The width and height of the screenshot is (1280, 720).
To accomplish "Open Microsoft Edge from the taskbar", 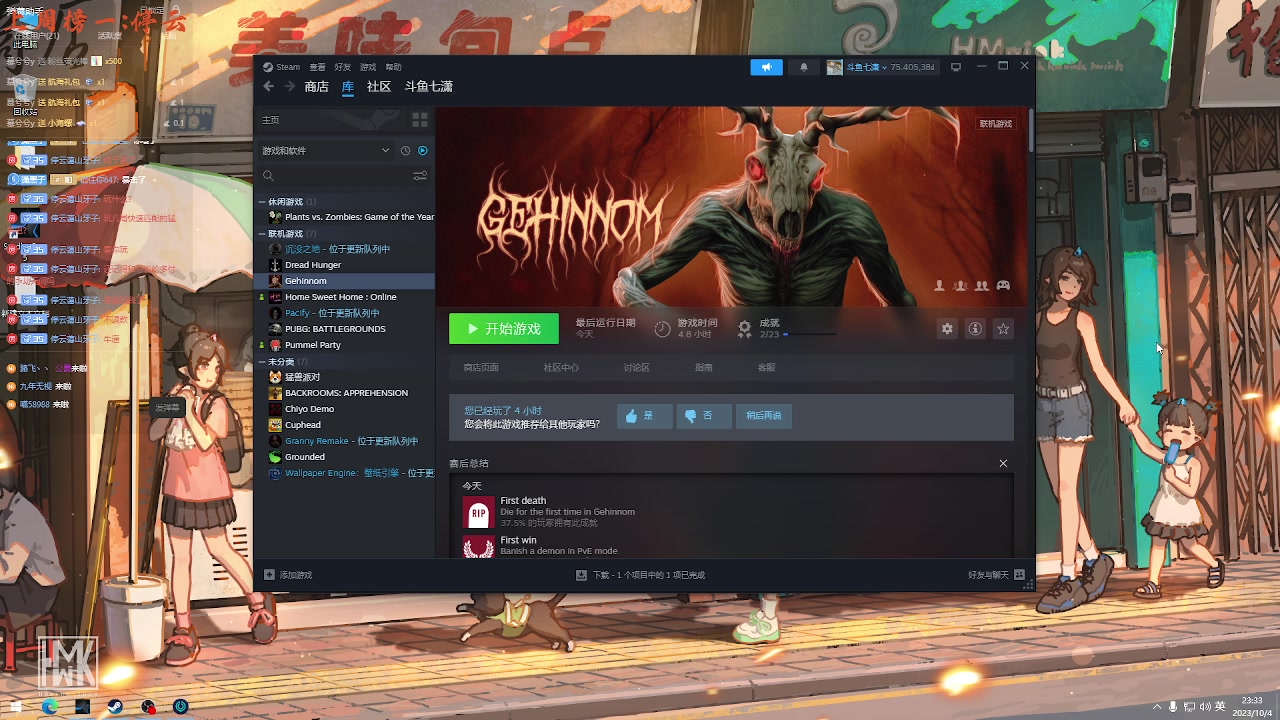I will (x=49, y=706).
